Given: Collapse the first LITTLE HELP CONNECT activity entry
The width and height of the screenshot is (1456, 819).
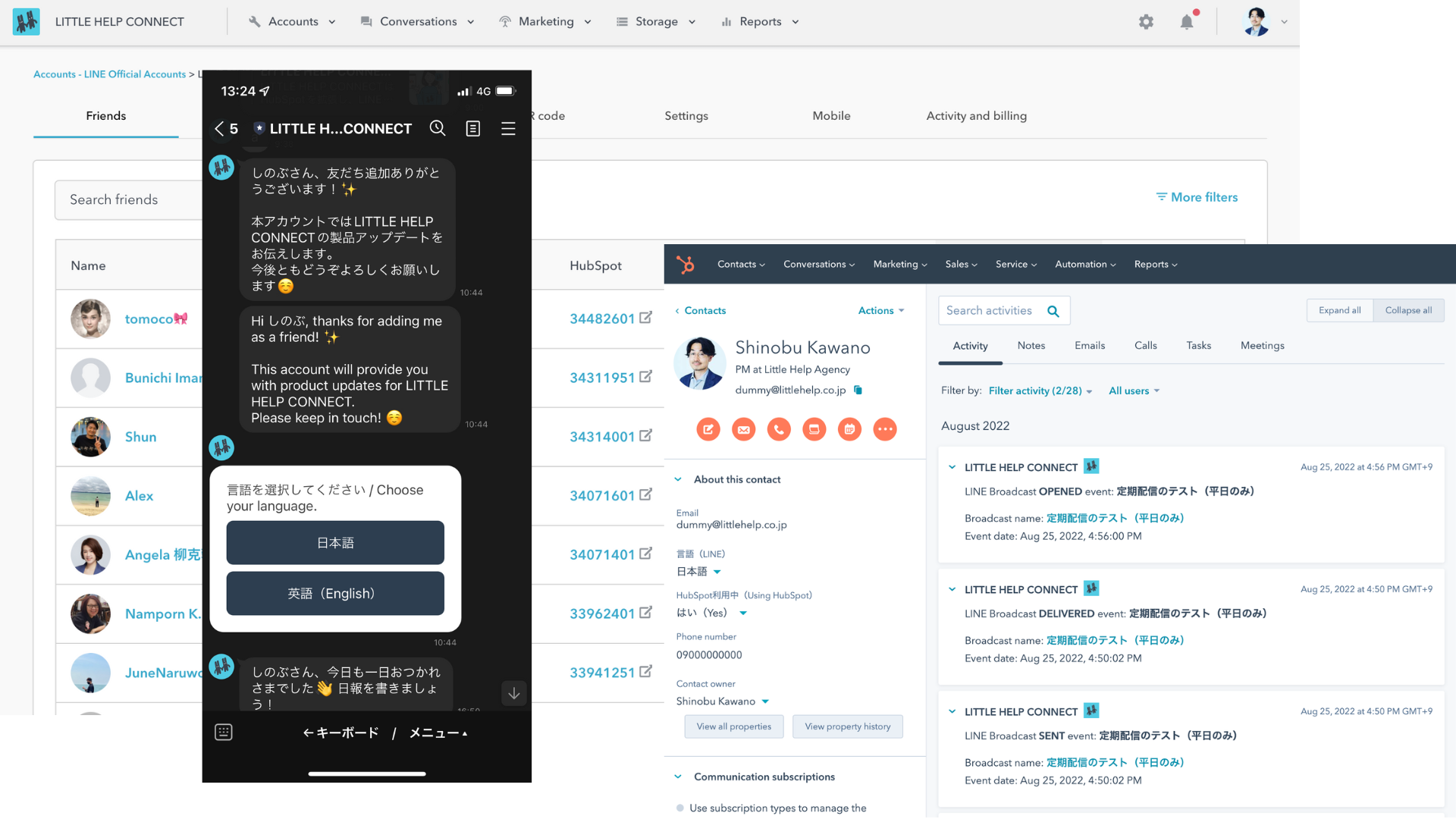Looking at the screenshot, I should coord(952,467).
